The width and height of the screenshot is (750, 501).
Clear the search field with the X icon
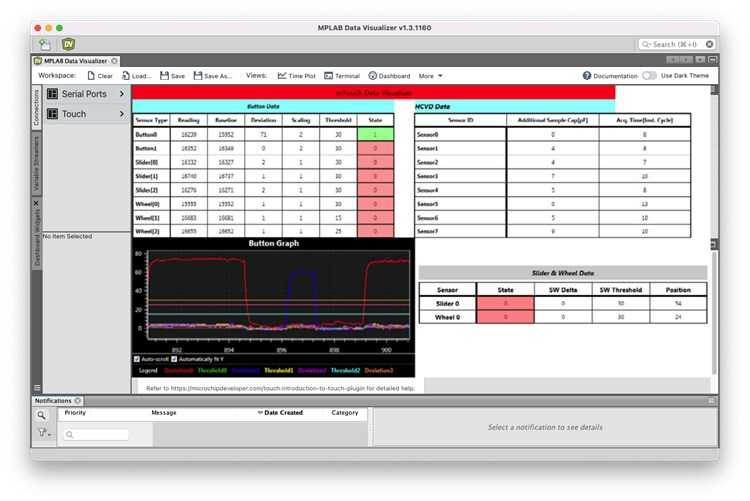709,44
